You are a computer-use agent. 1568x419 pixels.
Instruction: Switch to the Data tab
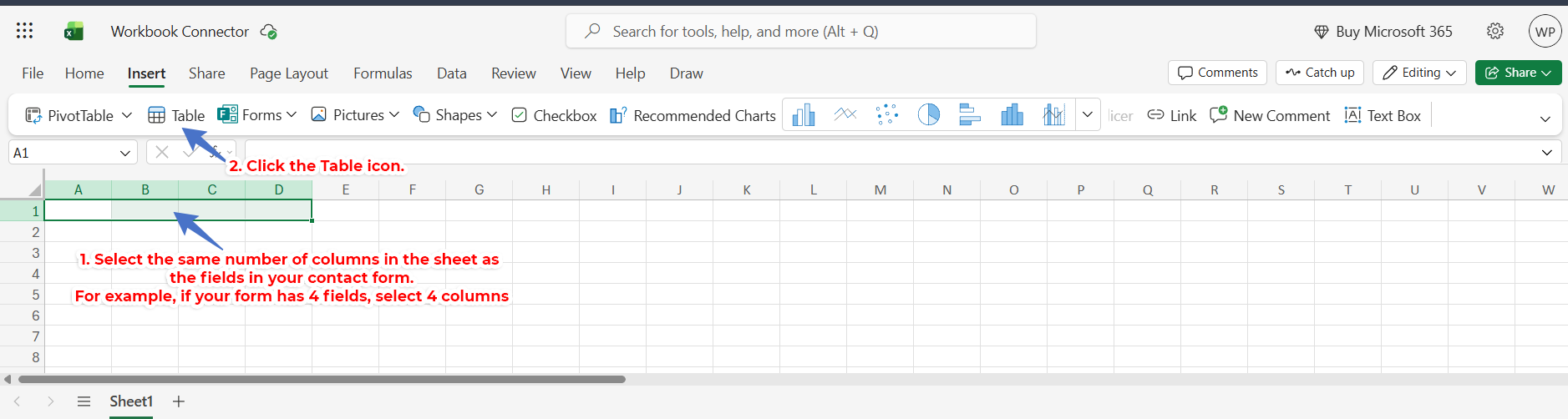452,73
